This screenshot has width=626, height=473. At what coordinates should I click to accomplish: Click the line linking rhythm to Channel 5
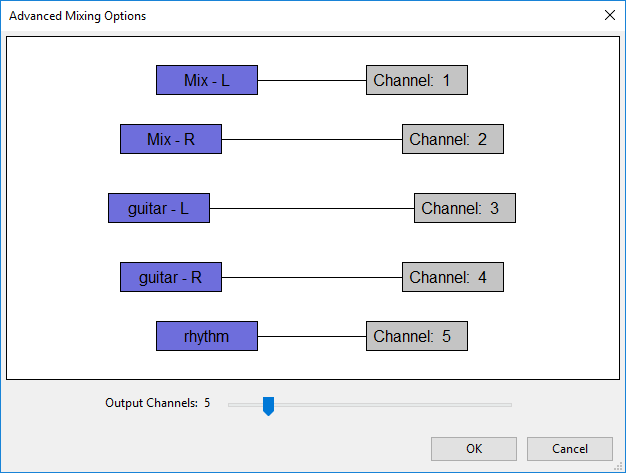tap(312, 336)
